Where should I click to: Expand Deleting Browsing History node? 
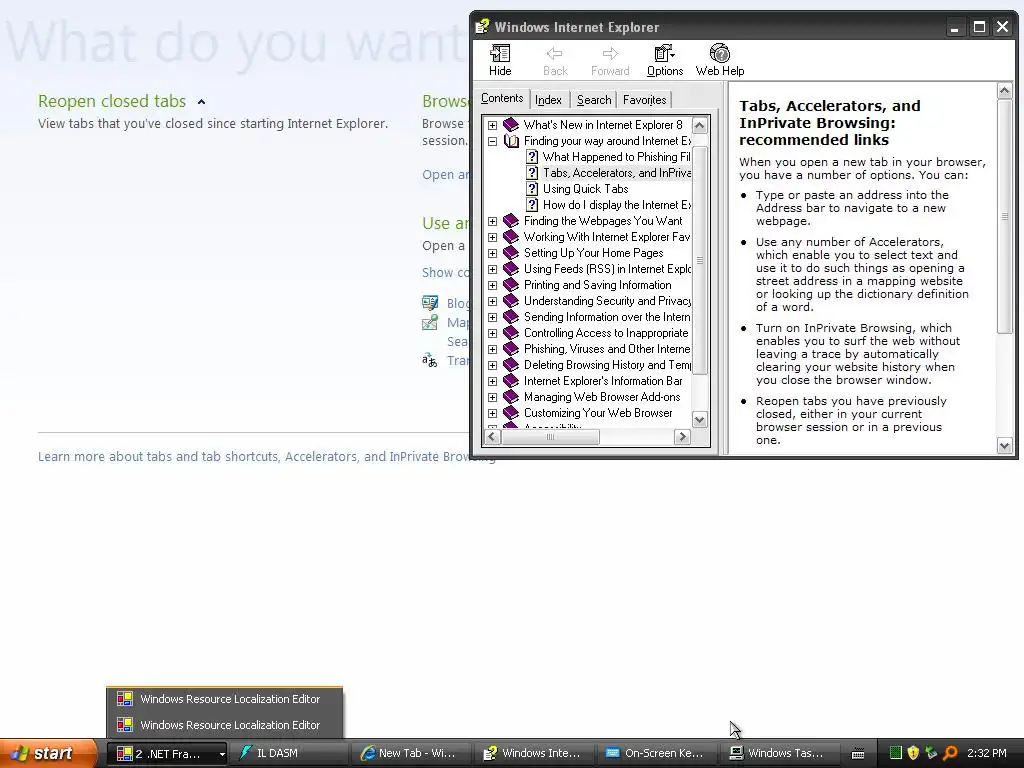click(492, 365)
